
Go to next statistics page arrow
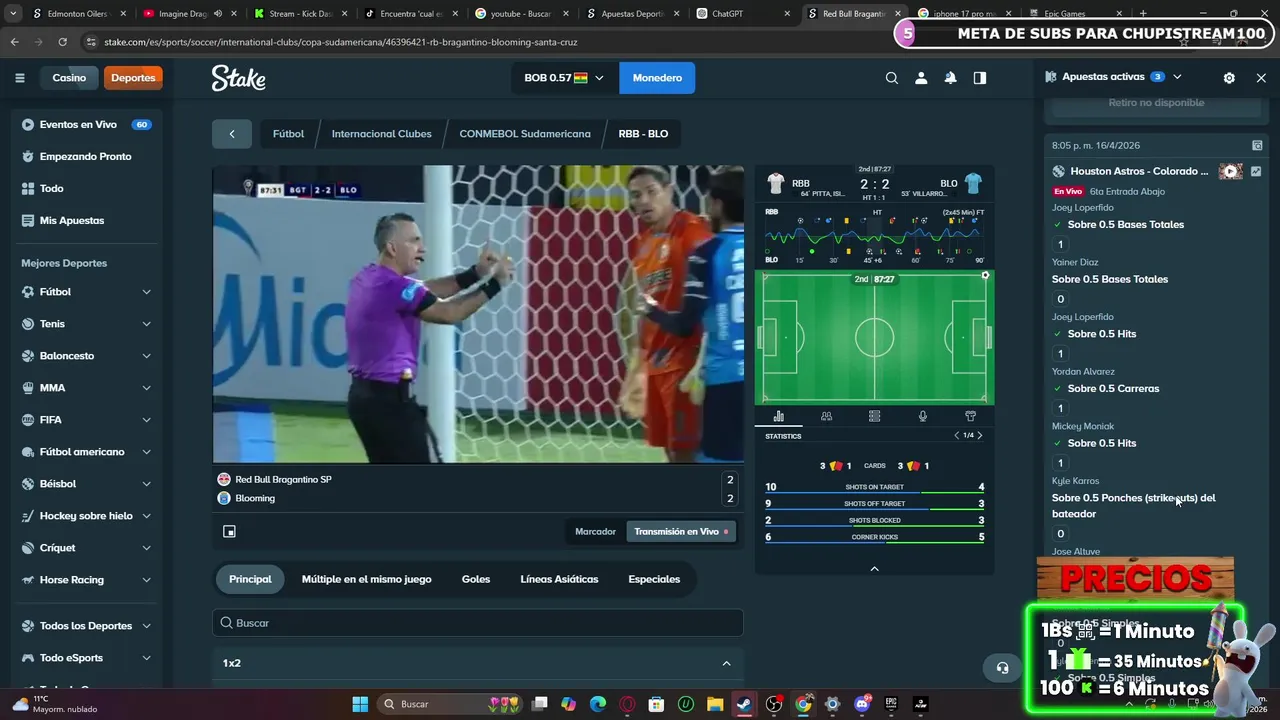point(980,435)
